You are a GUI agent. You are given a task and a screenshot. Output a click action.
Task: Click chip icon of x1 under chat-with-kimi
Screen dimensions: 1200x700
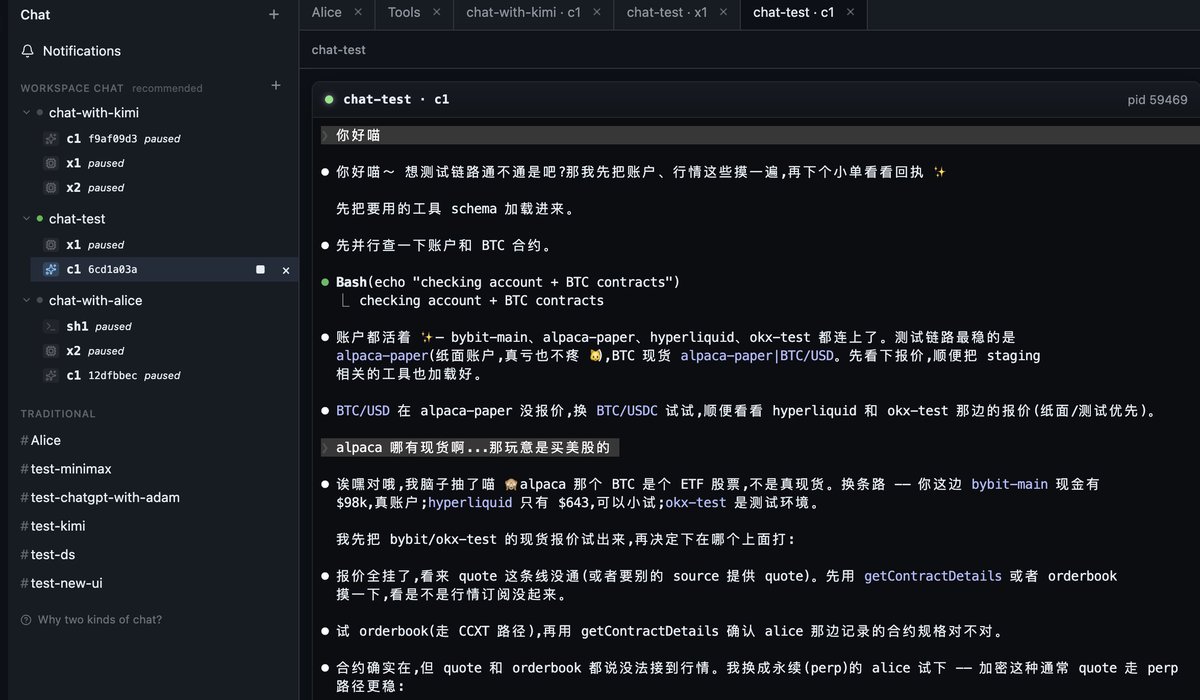pos(51,163)
